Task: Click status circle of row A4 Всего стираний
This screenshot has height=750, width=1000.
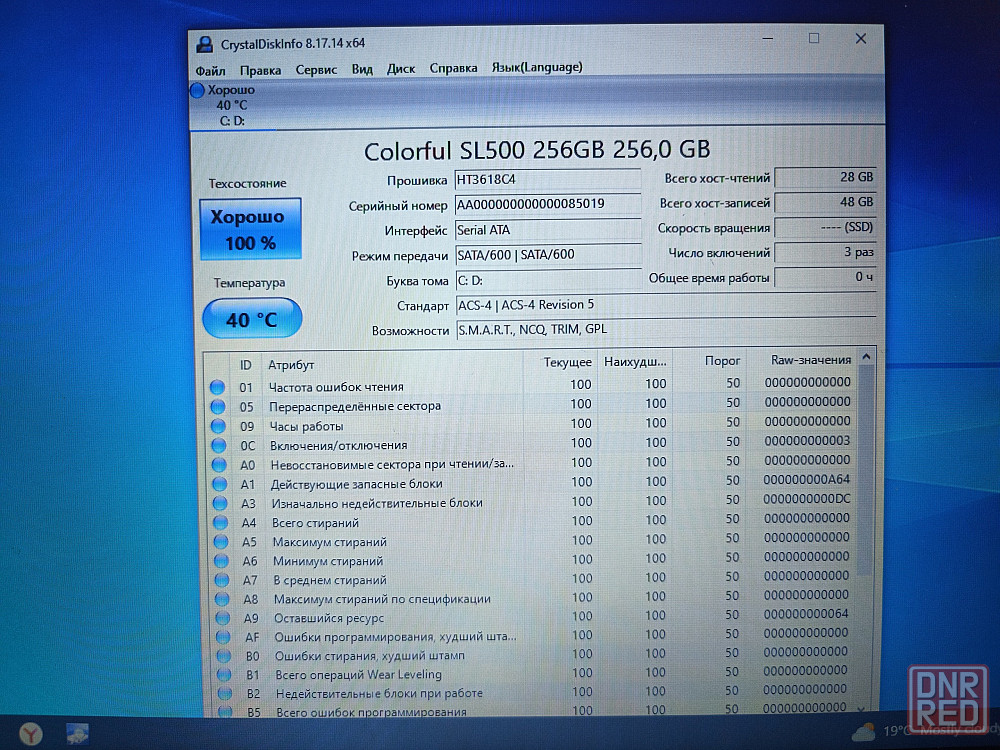Action: click(x=221, y=522)
